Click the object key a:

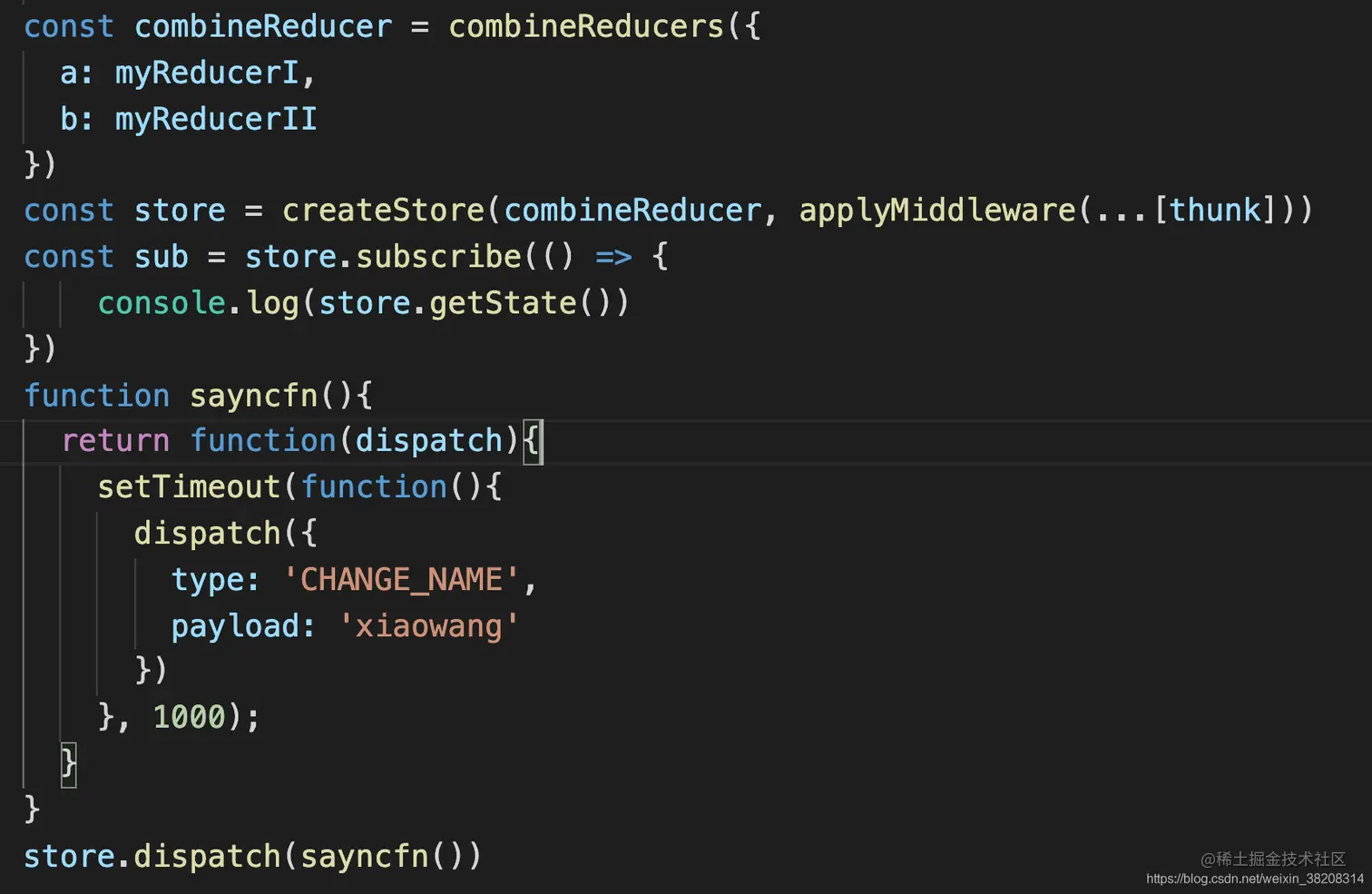coord(76,73)
